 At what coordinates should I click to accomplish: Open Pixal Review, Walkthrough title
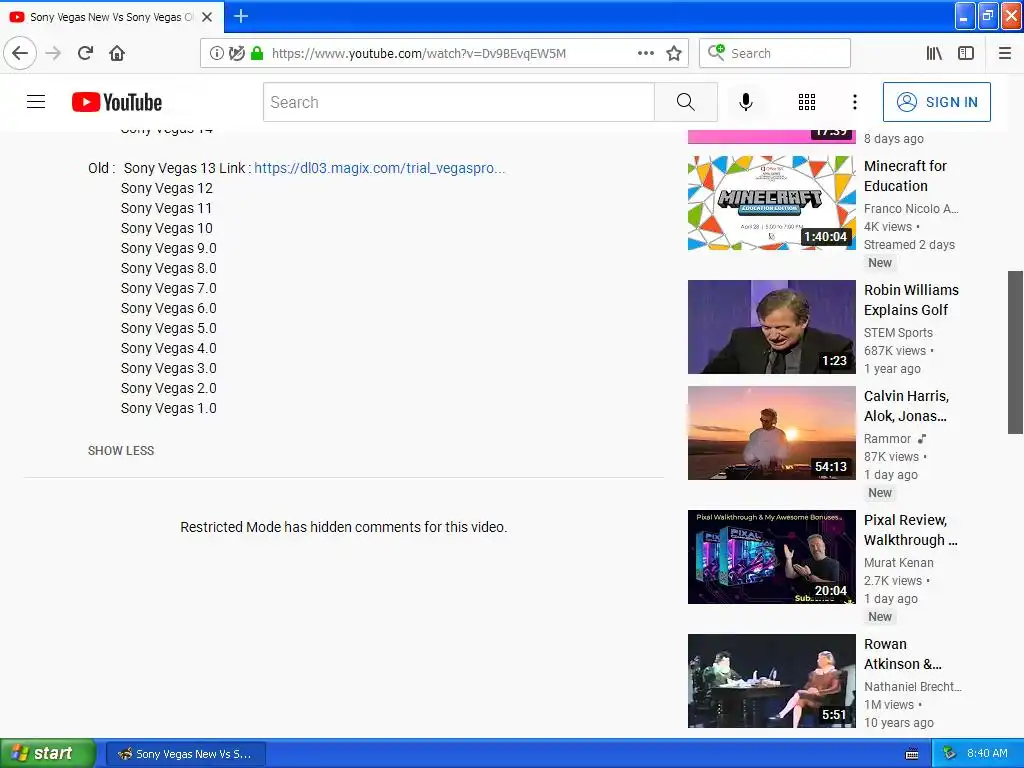click(910, 530)
